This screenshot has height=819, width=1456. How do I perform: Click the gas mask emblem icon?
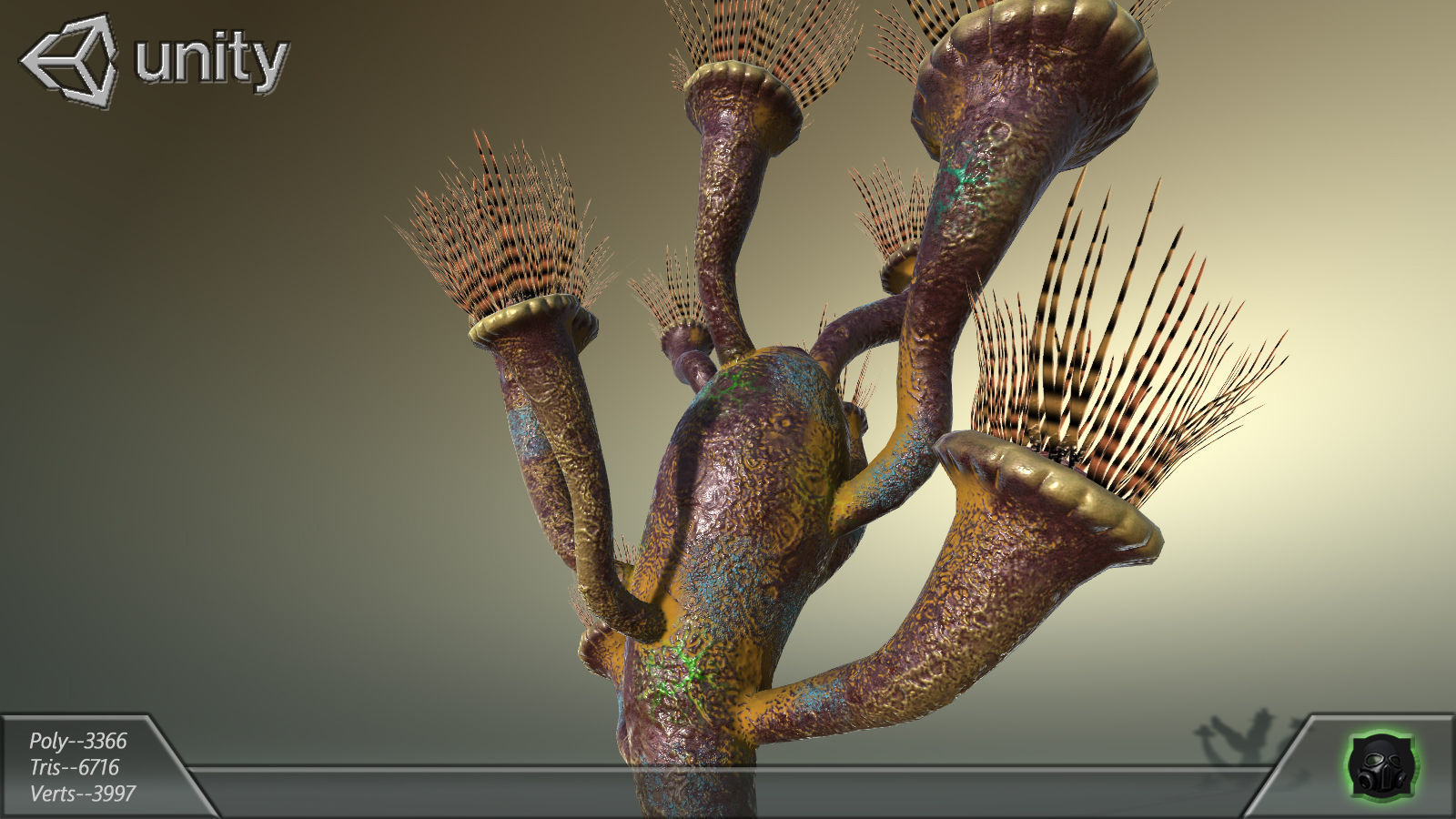click(x=1381, y=765)
